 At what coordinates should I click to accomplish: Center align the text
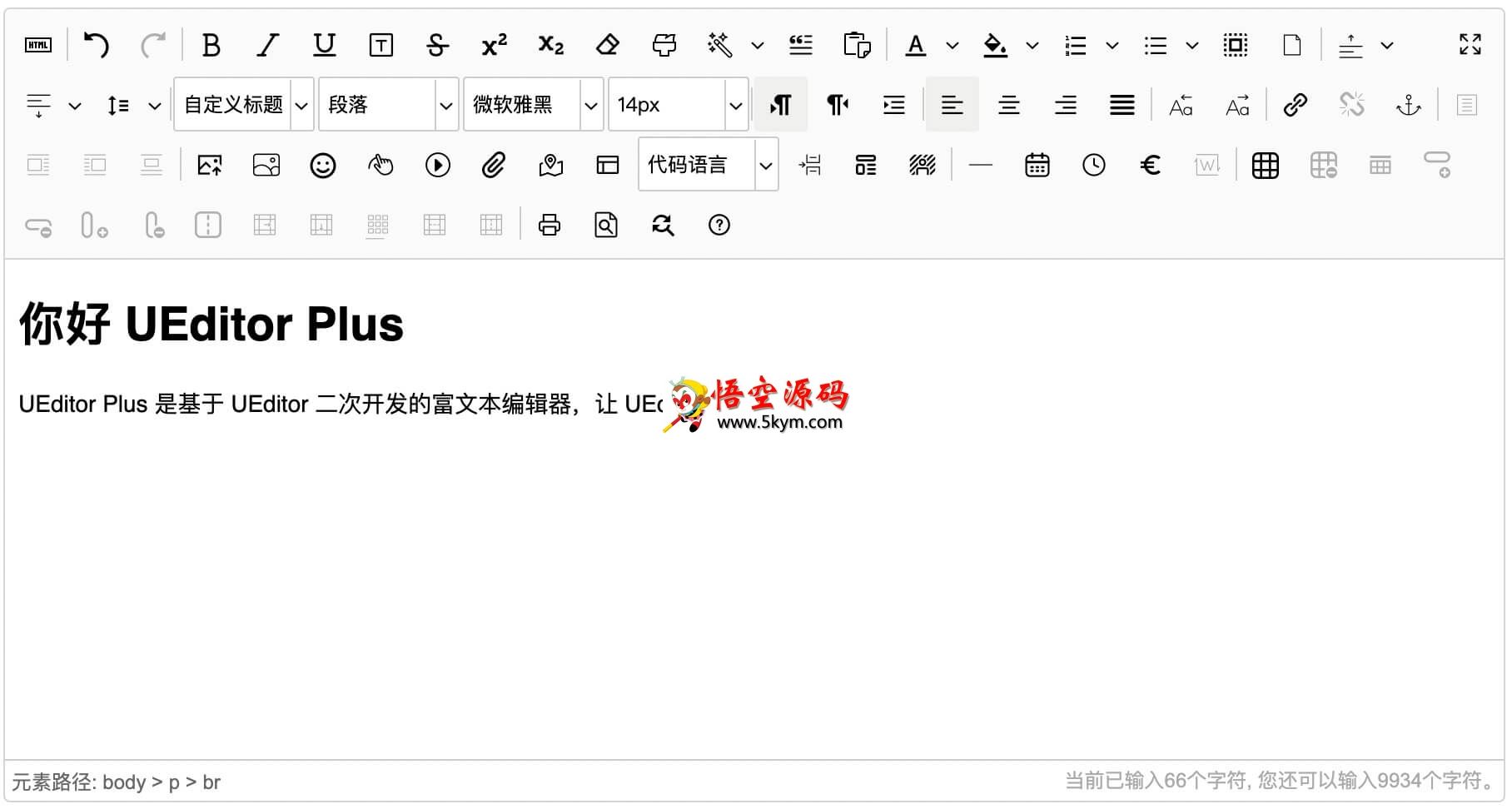tap(1009, 105)
